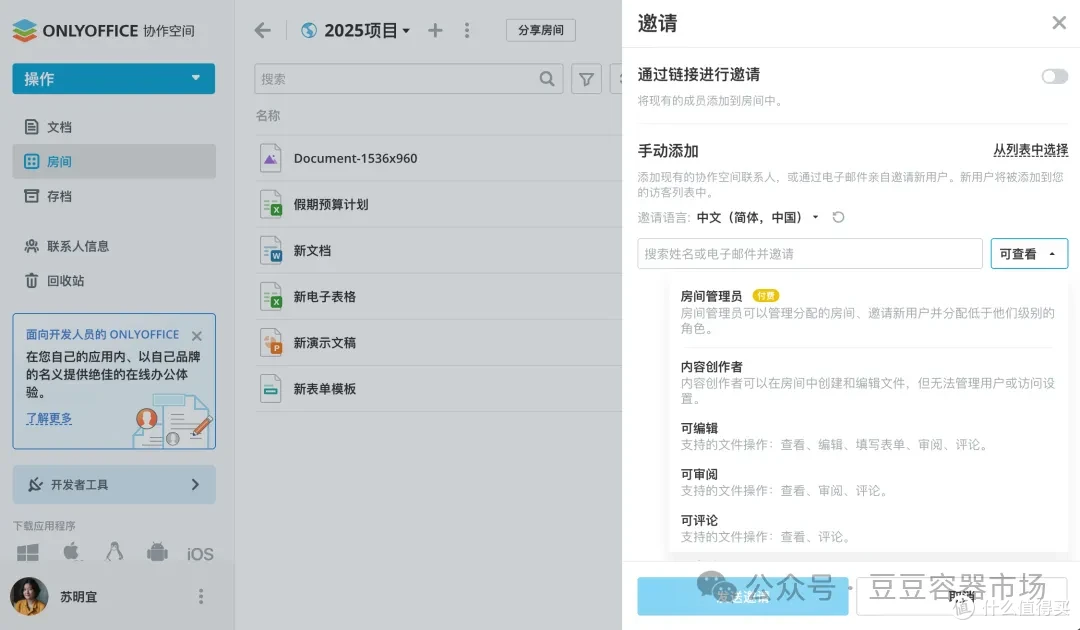Follow the 了解更多 link
1080x630 pixels.
[49, 418]
